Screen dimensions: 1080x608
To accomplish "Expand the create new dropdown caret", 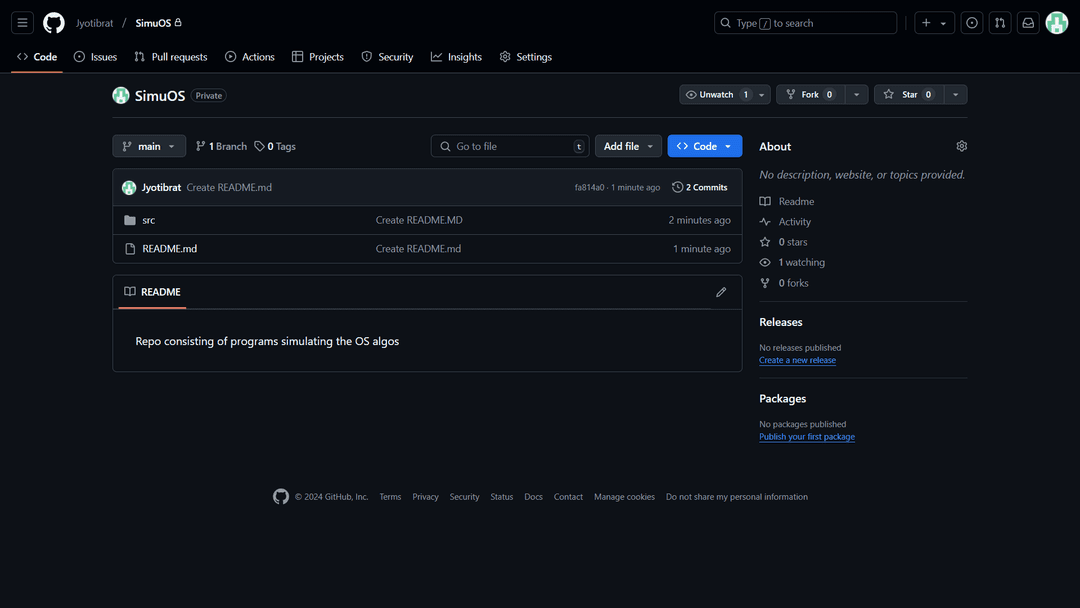I will (x=943, y=23).
